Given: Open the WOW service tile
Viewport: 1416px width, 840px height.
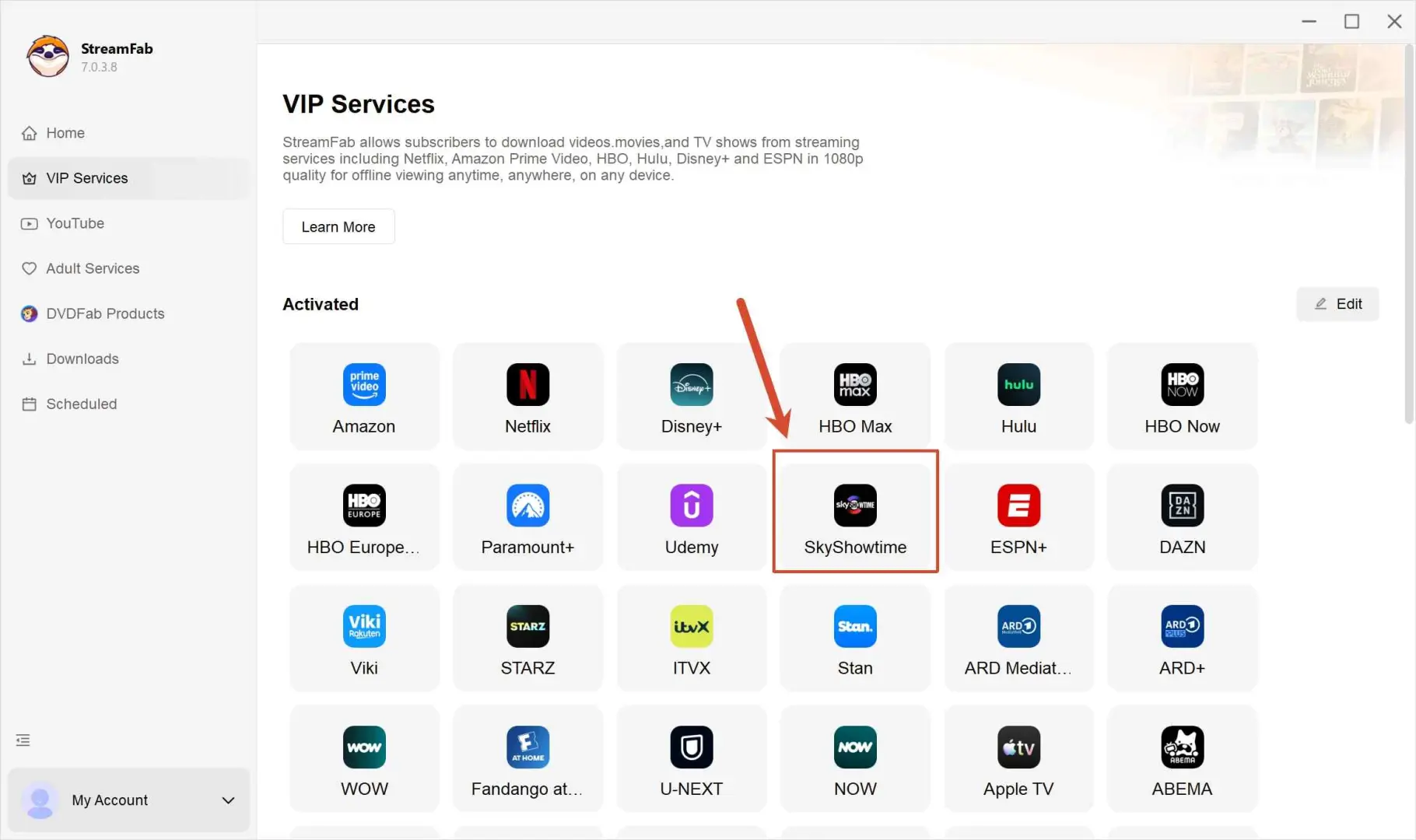Looking at the screenshot, I should tap(364, 758).
